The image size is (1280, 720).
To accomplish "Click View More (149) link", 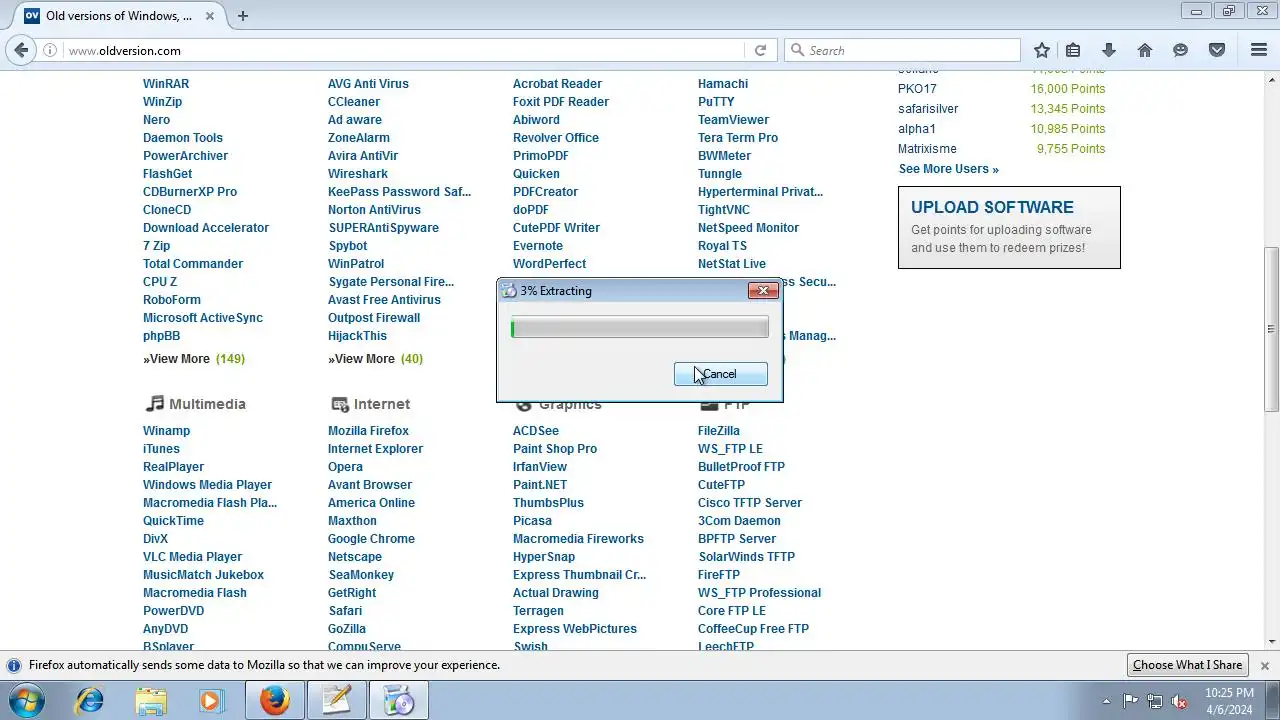I will pyautogui.click(x=194, y=359).
